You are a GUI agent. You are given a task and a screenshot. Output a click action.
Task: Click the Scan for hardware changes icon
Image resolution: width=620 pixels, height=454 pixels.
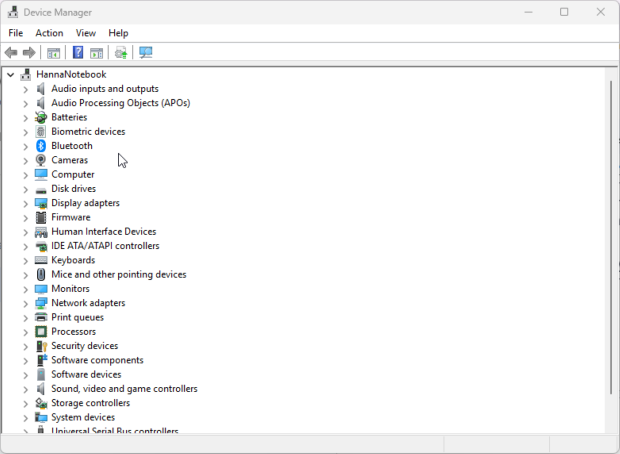(146, 53)
